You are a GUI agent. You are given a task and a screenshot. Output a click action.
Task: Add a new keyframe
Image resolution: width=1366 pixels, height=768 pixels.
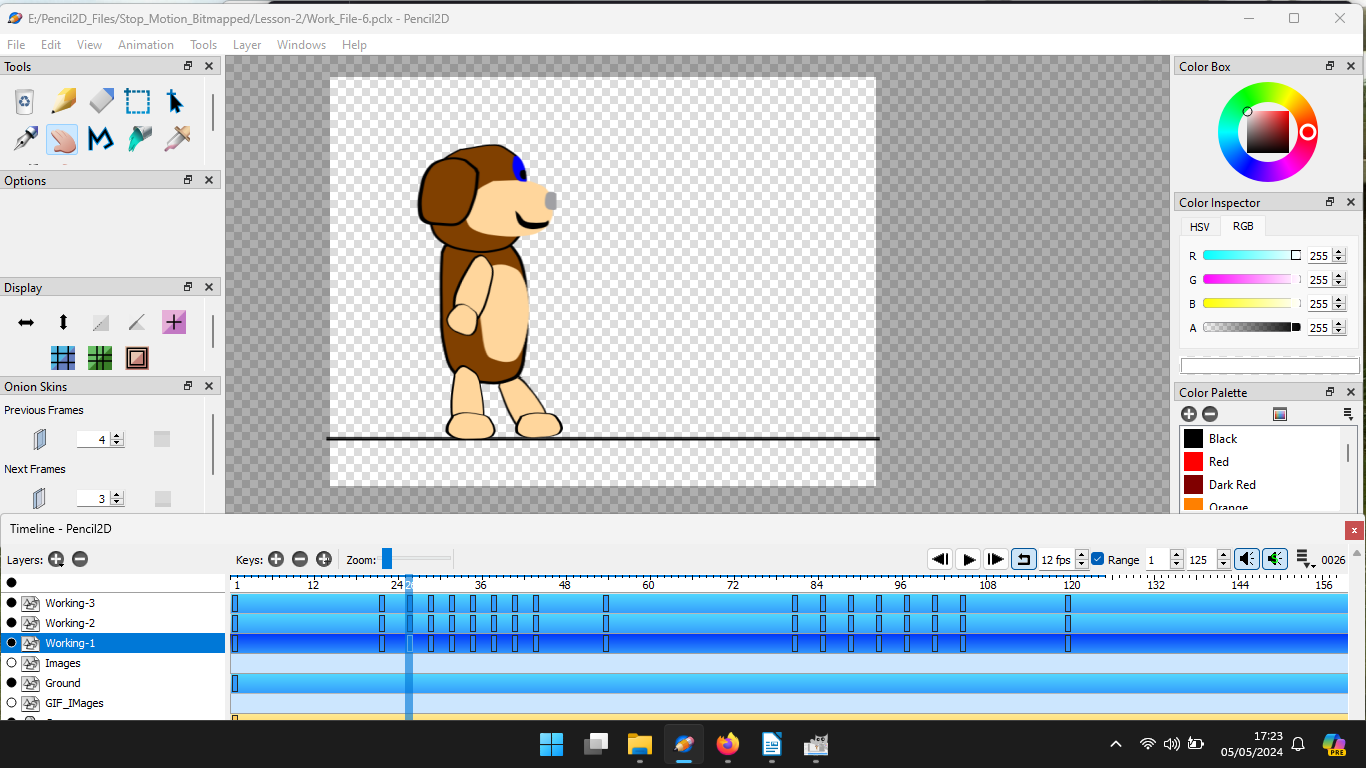pyautogui.click(x=276, y=559)
